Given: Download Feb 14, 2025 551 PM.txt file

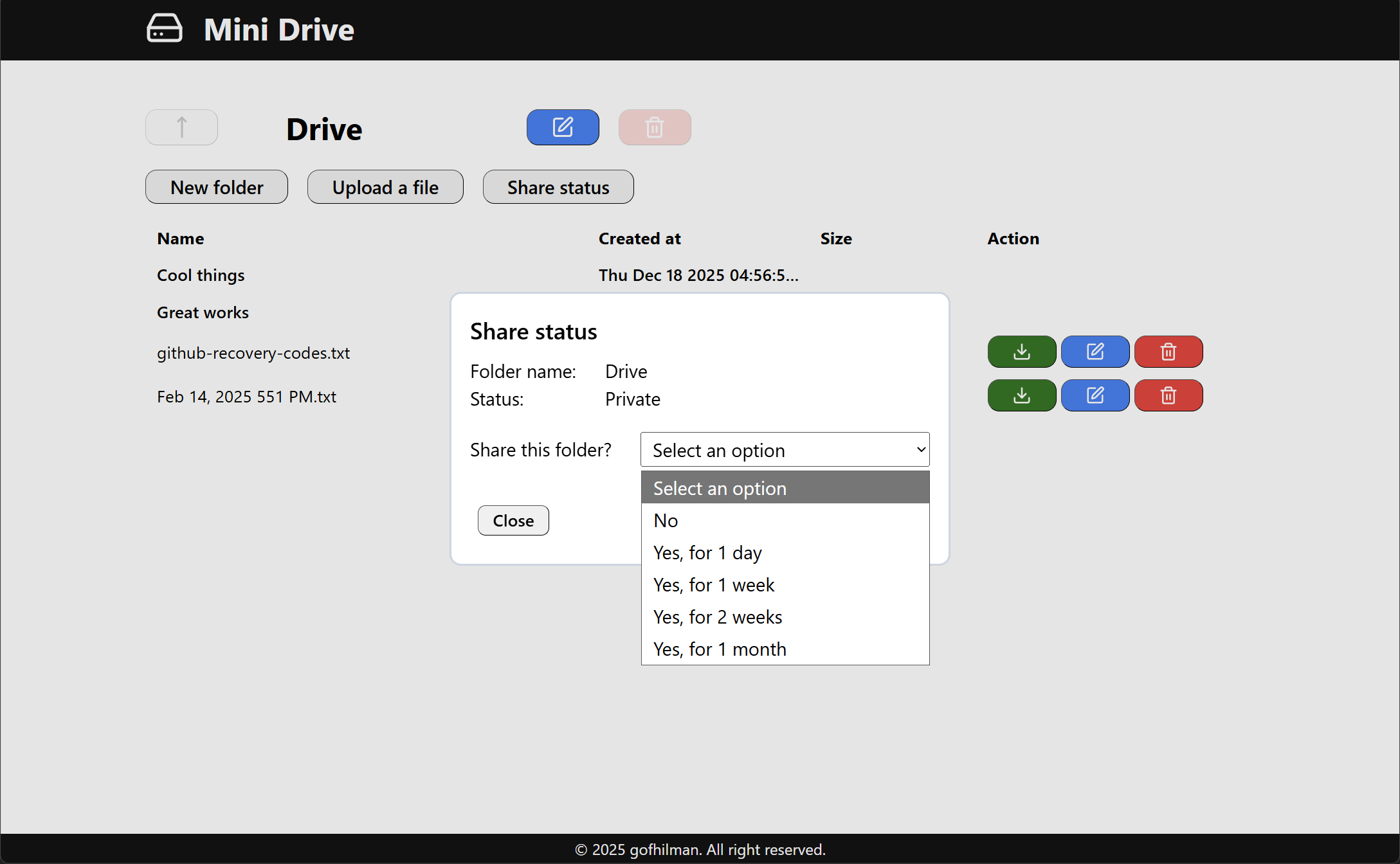Looking at the screenshot, I should 1021,395.
